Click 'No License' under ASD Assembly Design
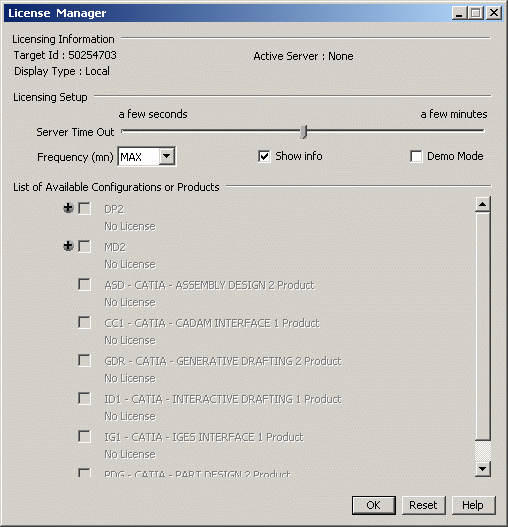 point(130,302)
